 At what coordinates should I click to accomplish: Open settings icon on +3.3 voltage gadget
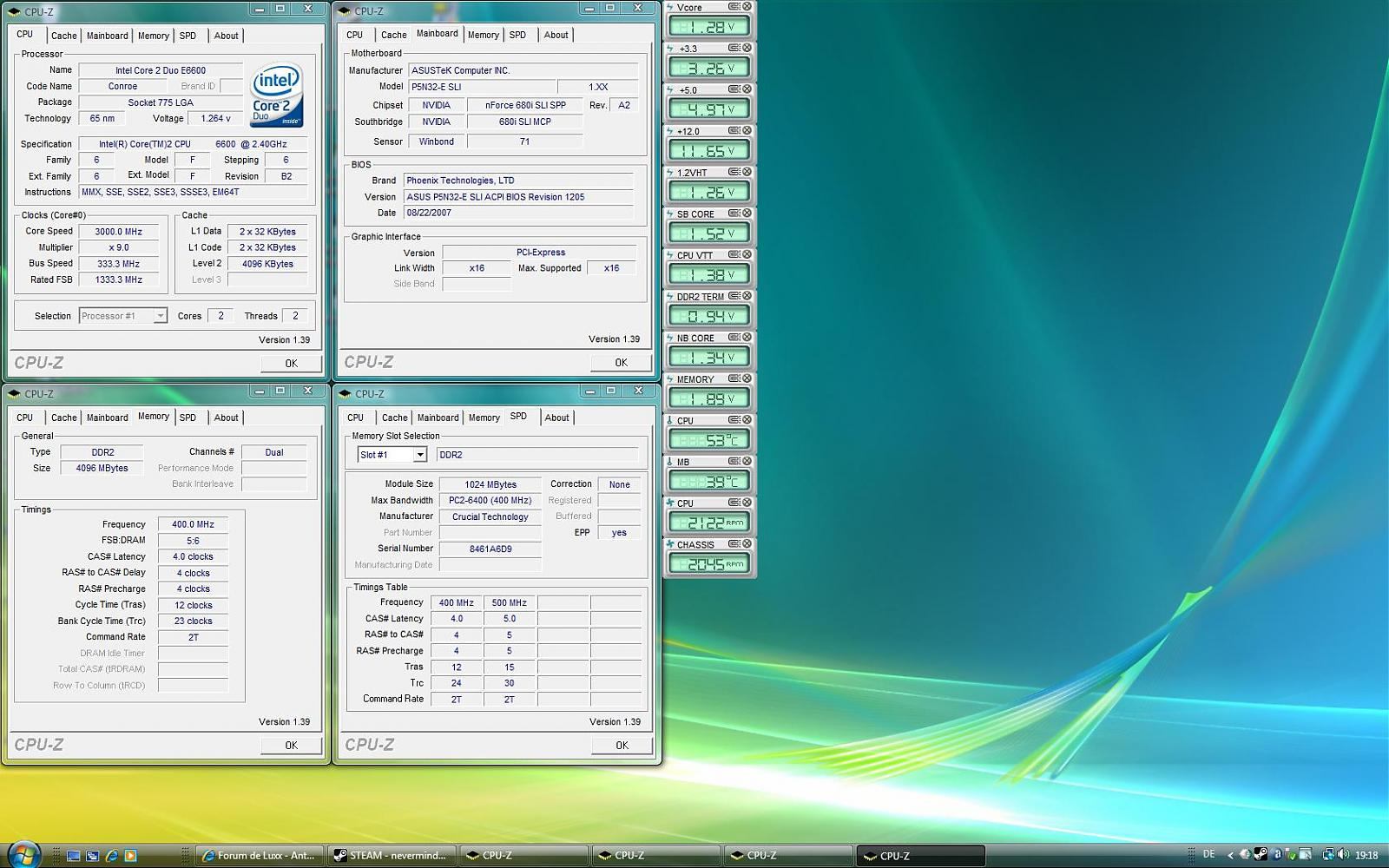(734, 48)
